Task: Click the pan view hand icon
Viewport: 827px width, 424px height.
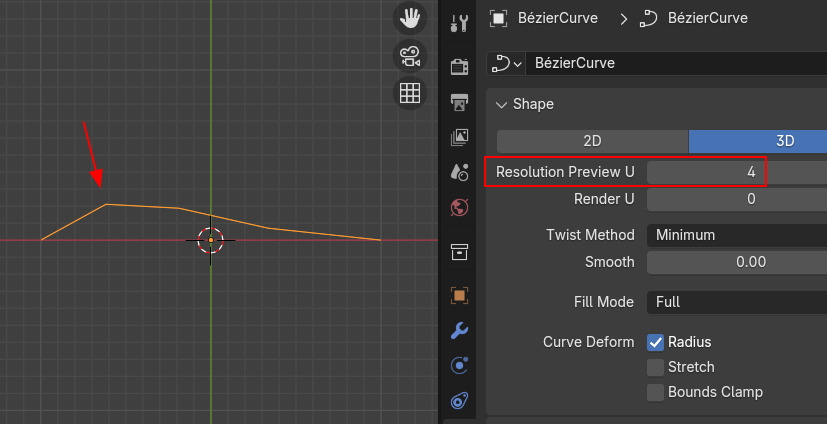Action: 410,19
